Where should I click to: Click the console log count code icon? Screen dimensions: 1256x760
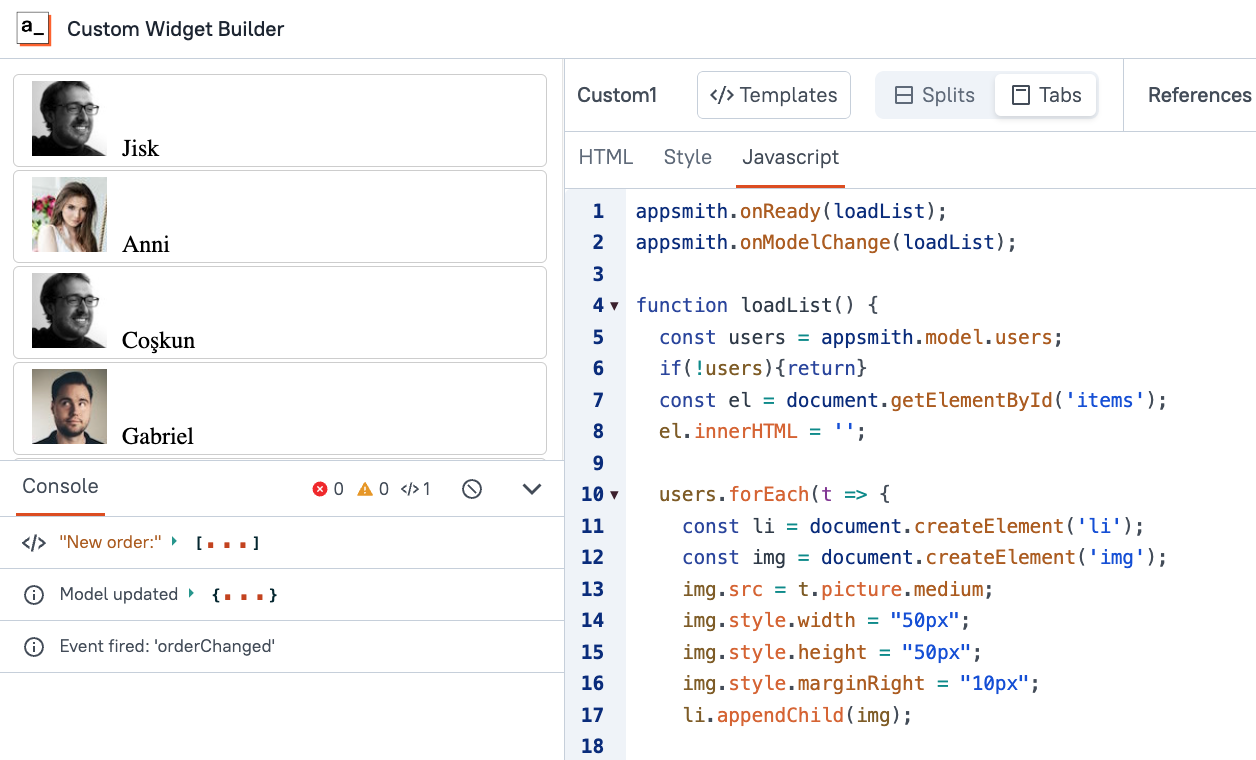click(x=409, y=489)
